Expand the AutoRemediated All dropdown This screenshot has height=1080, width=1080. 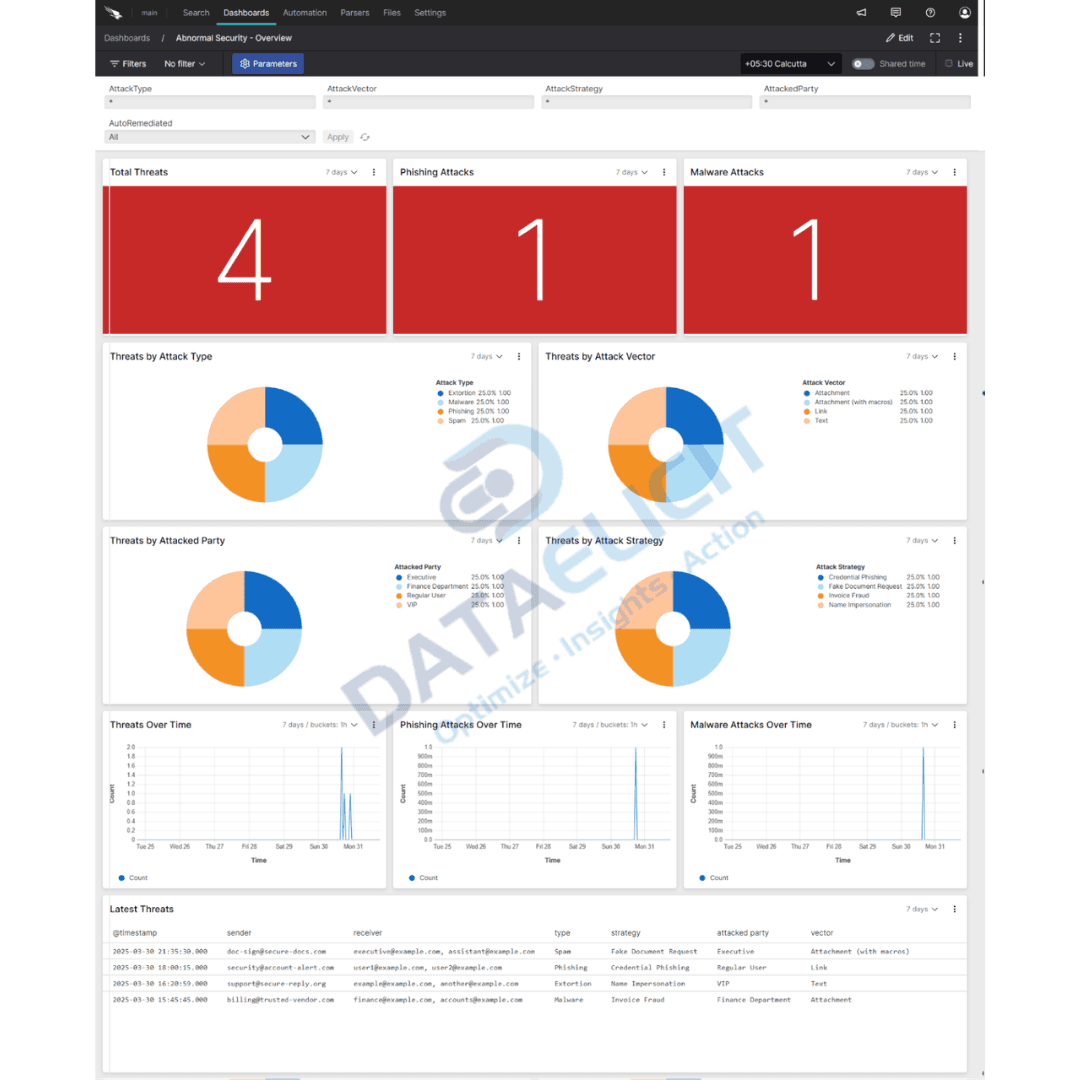pyautogui.click(x=305, y=137)
